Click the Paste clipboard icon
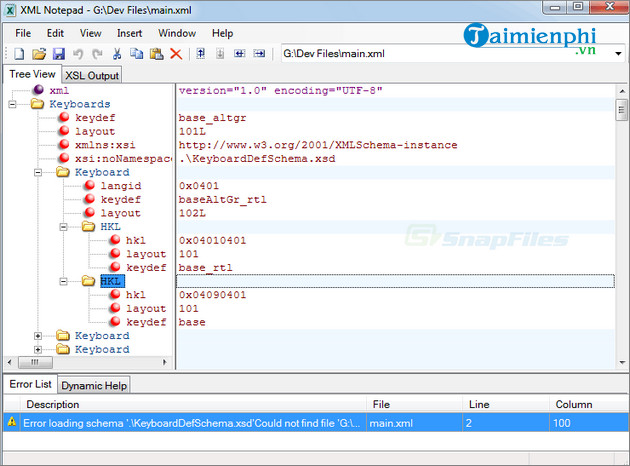Screen dimensions: 630x466 [156, 53]
